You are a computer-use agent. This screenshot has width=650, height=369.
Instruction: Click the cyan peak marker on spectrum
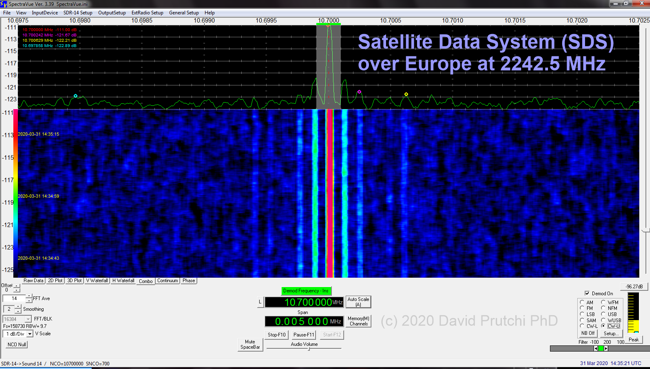pos(75,96)
